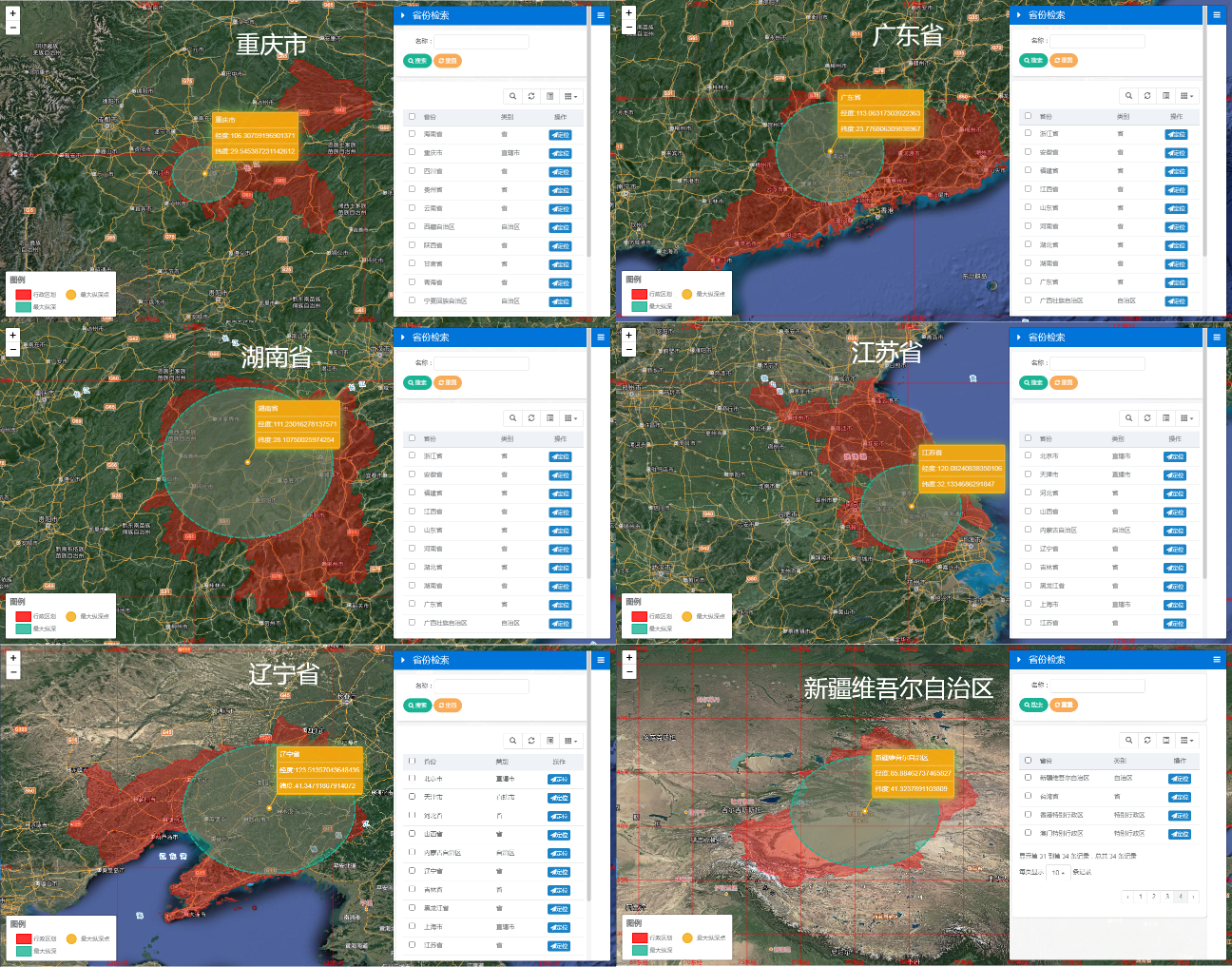Click green 搜索 button in 重庆市 panel
The width and height of the screenshot is (1232, 967).
[417, 61]
